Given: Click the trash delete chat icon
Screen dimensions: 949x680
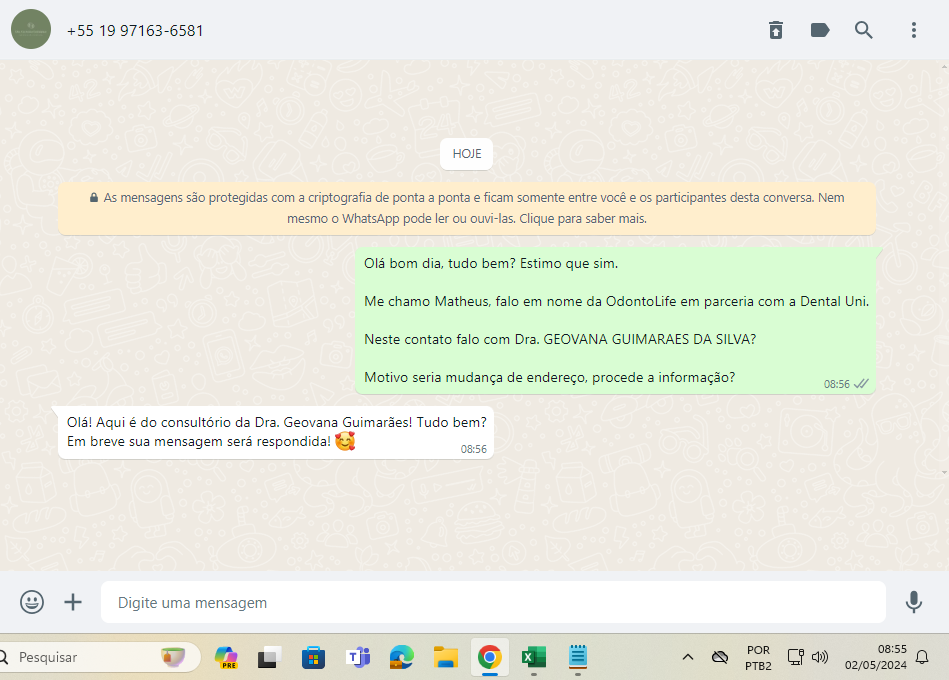Looking at the screenshot, I should coord(776,30).
